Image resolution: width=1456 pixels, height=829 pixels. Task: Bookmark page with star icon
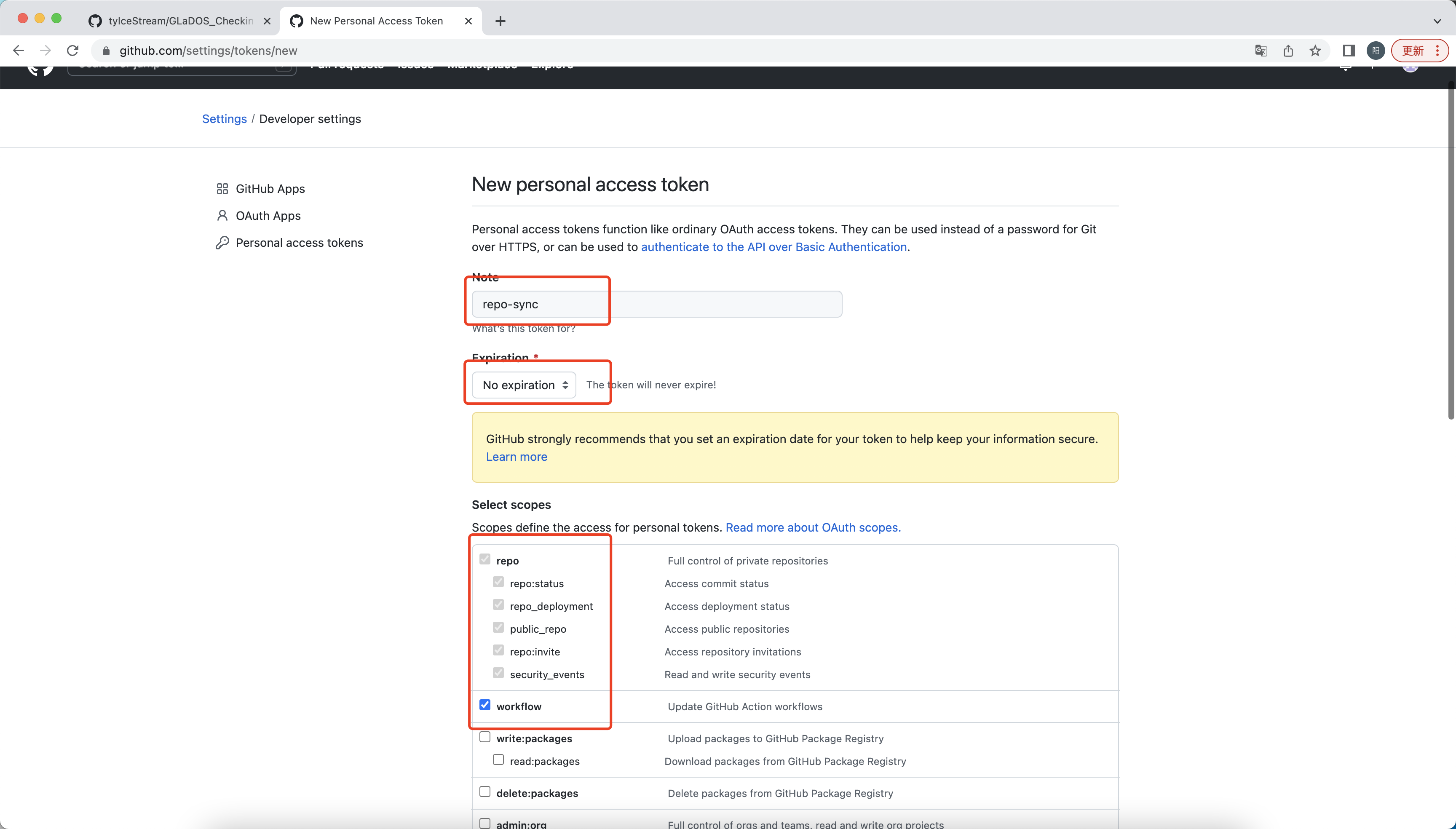coord(1315,51)
